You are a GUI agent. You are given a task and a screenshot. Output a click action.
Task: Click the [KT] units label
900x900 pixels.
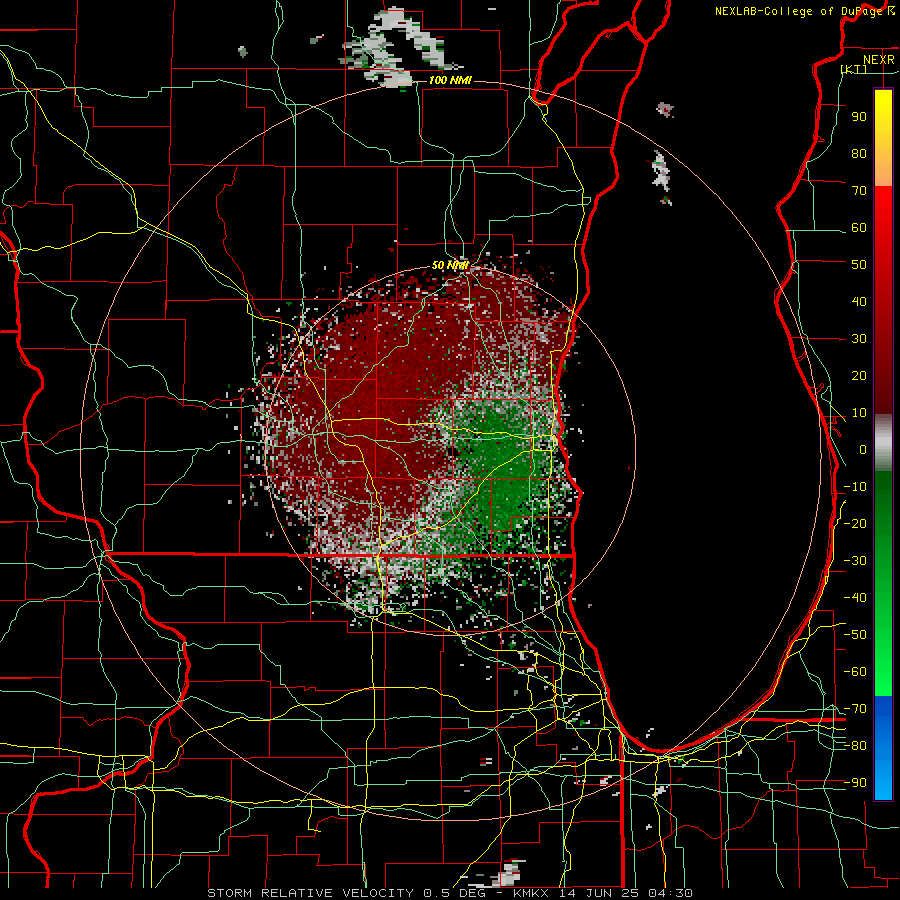pyautogui.click(x=853, y=69)
